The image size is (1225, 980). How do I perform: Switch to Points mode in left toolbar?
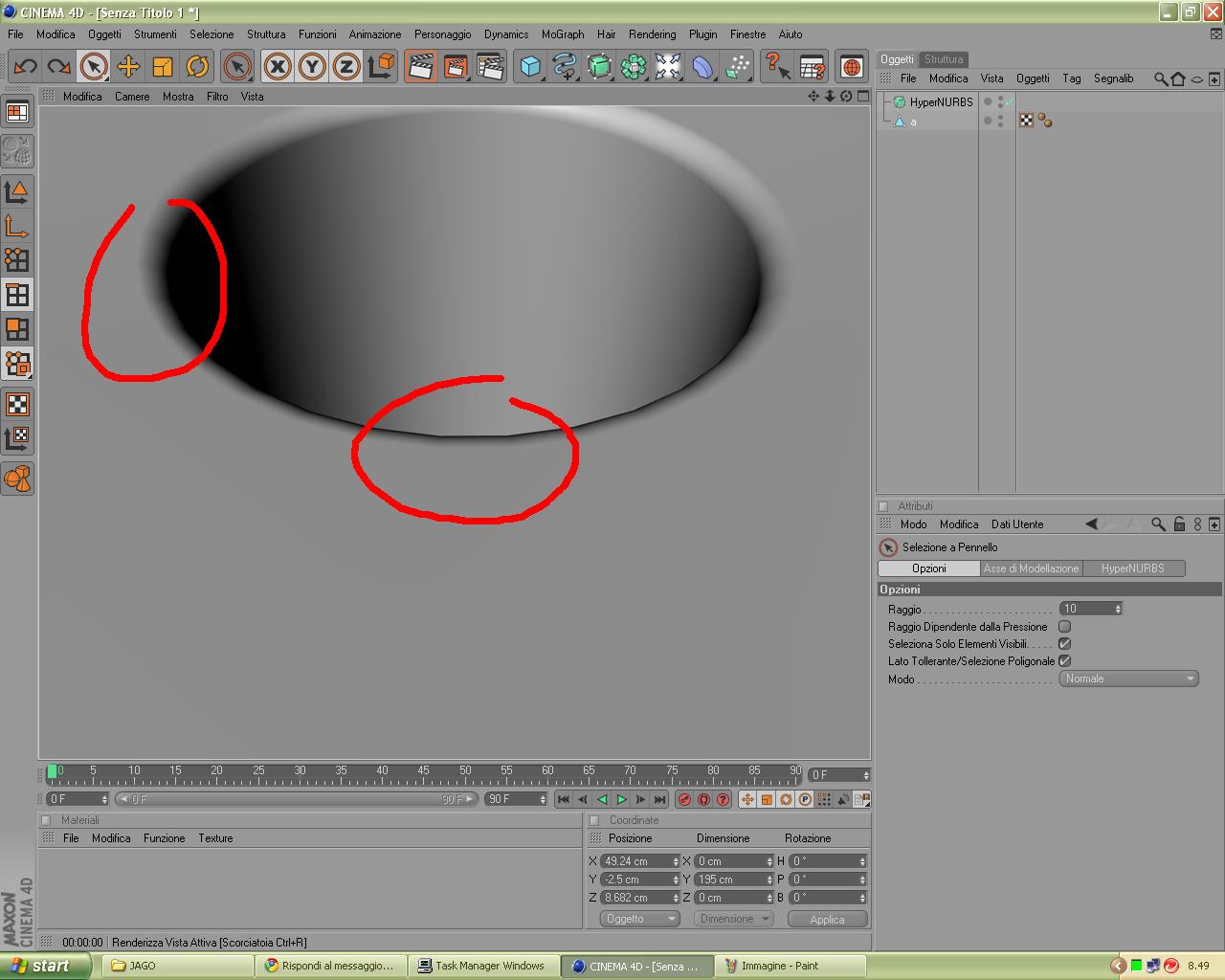[17, 260]
